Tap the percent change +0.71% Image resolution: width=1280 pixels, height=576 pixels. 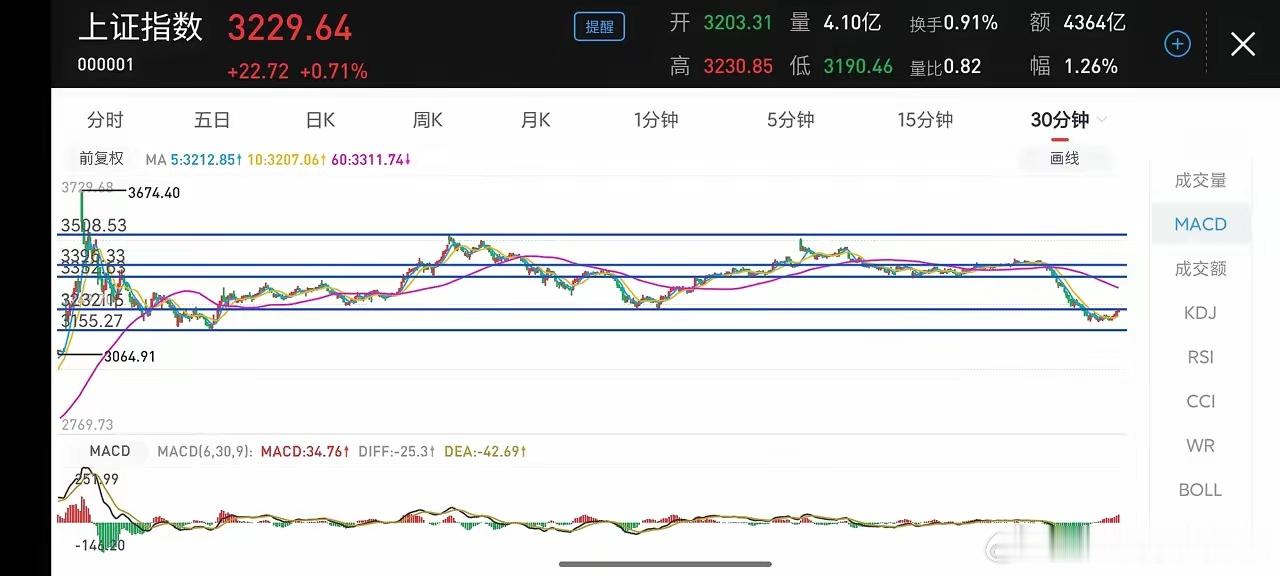pyautogui.click(x=334, y=71)
